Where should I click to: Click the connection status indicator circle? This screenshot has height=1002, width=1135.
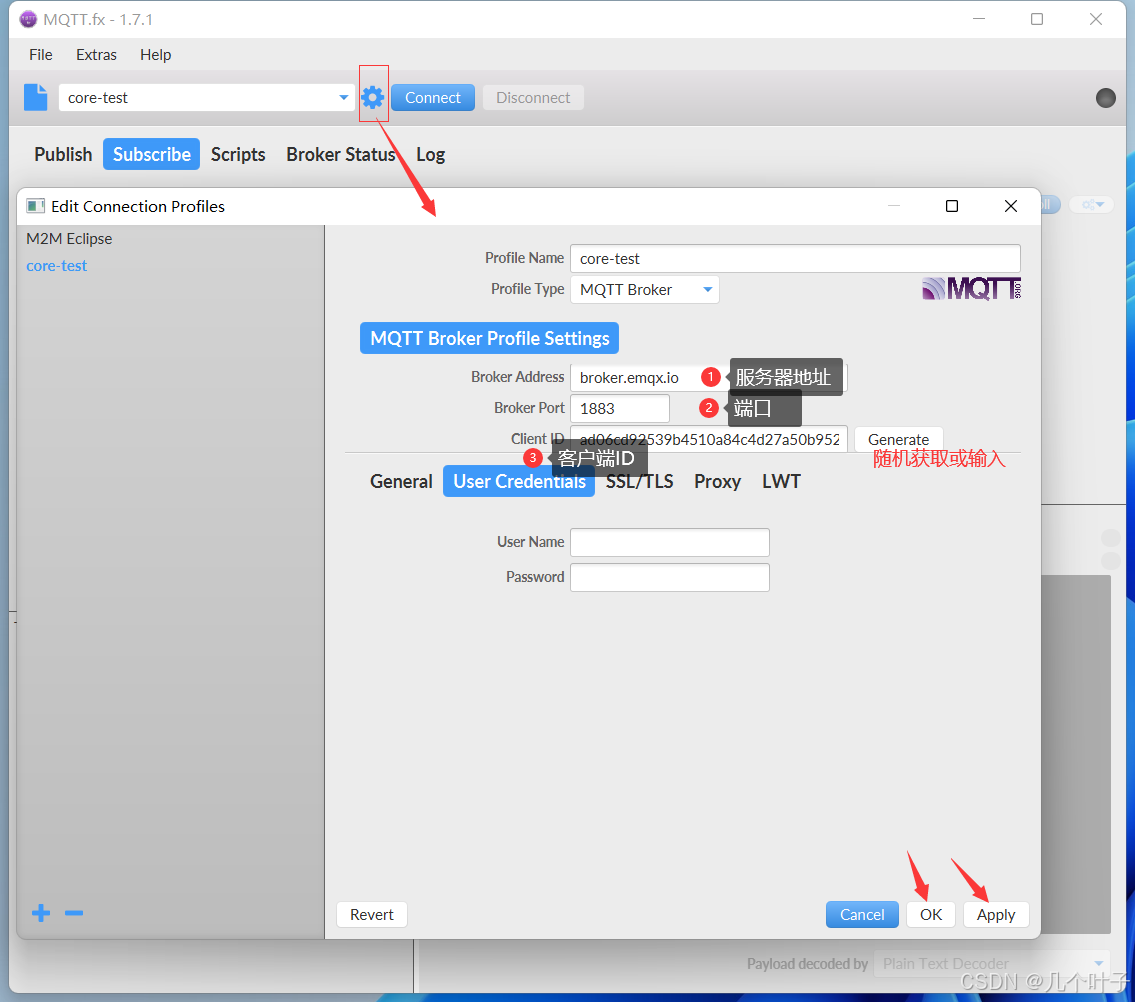click(x=1105, y=98)
